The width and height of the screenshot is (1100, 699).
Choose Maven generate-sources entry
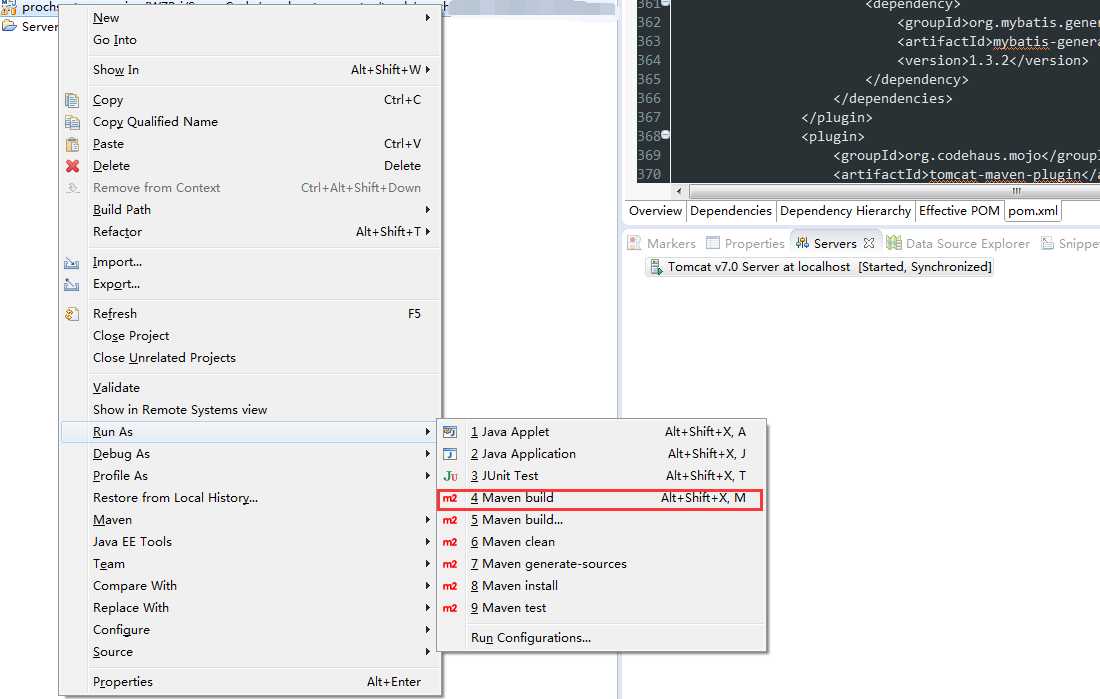pyautogui.click(x=601, y=564)
